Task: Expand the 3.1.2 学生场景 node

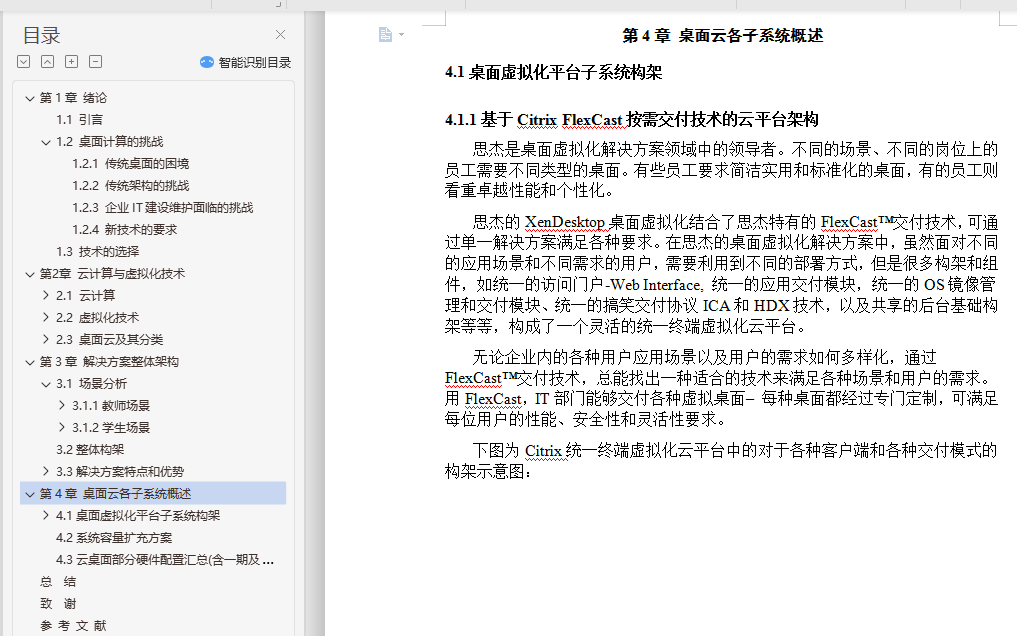Action: (x=62, y=428)
